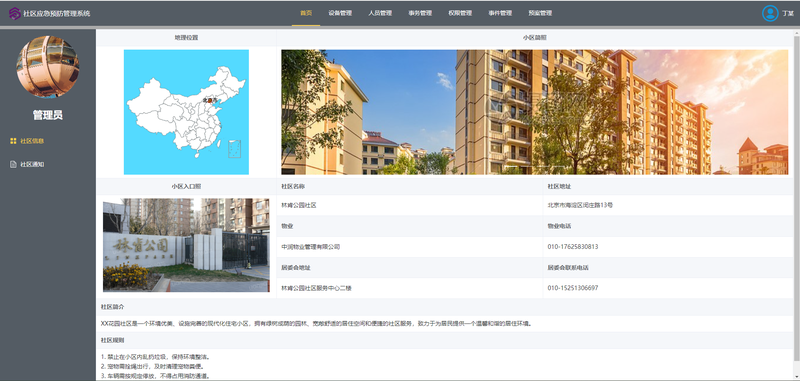
Task: Open the 首页 tab
Action: (306, 13)
